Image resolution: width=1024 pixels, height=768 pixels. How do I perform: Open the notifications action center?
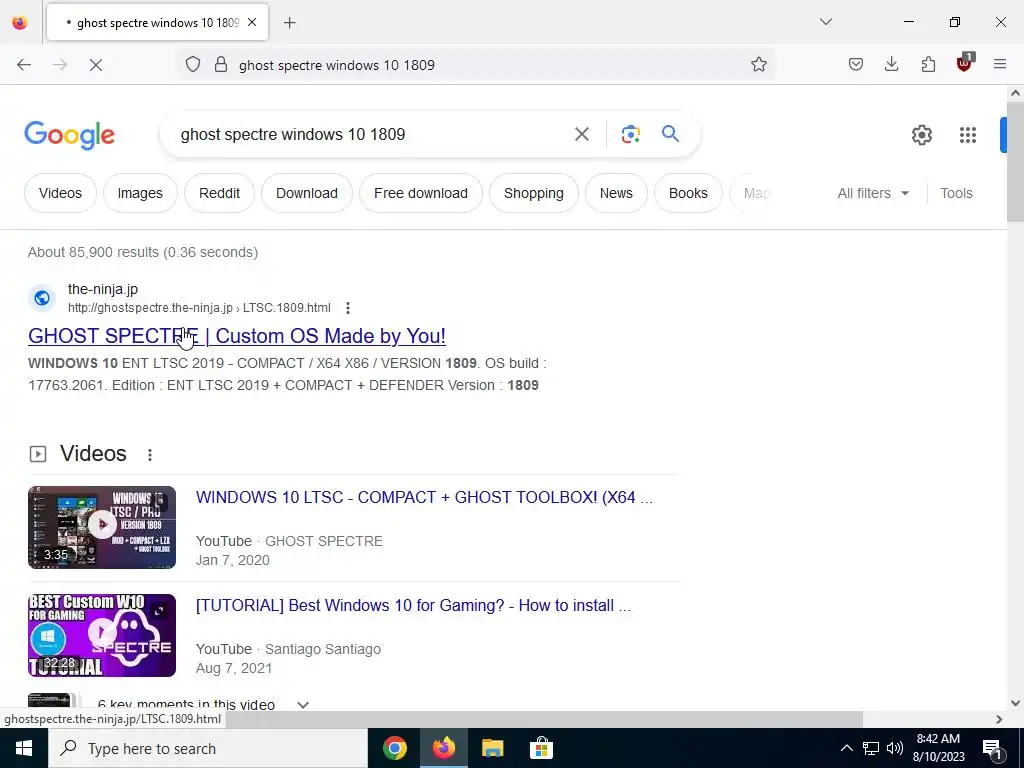coord(993,749)
